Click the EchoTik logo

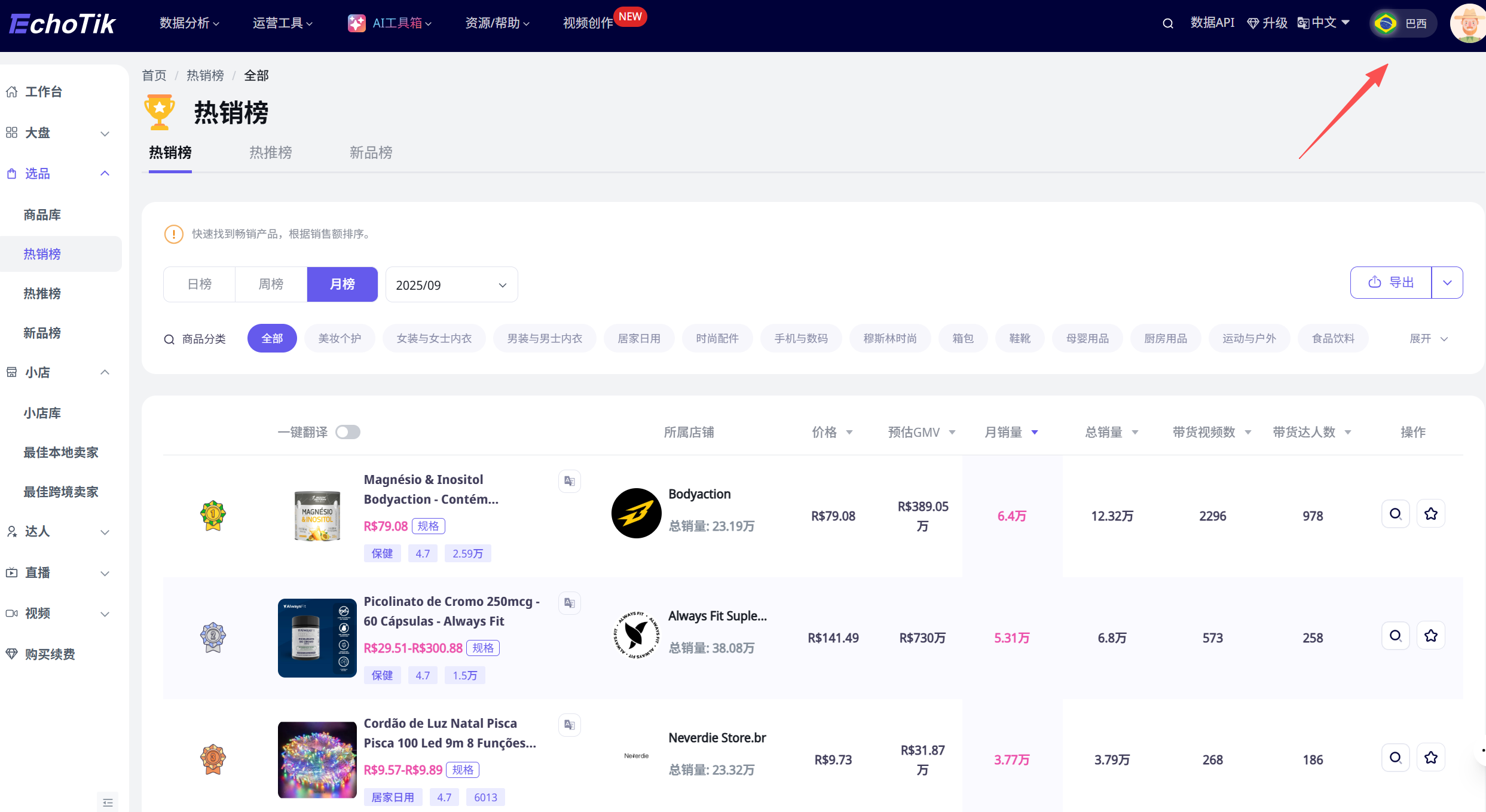[62, 23]
